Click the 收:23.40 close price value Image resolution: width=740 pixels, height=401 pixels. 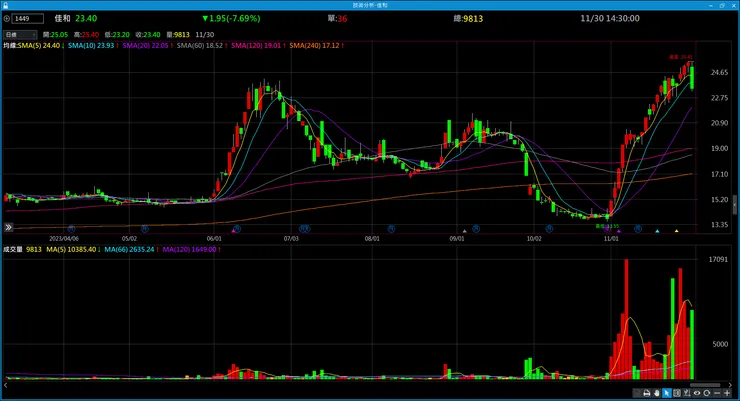[148, 35]
